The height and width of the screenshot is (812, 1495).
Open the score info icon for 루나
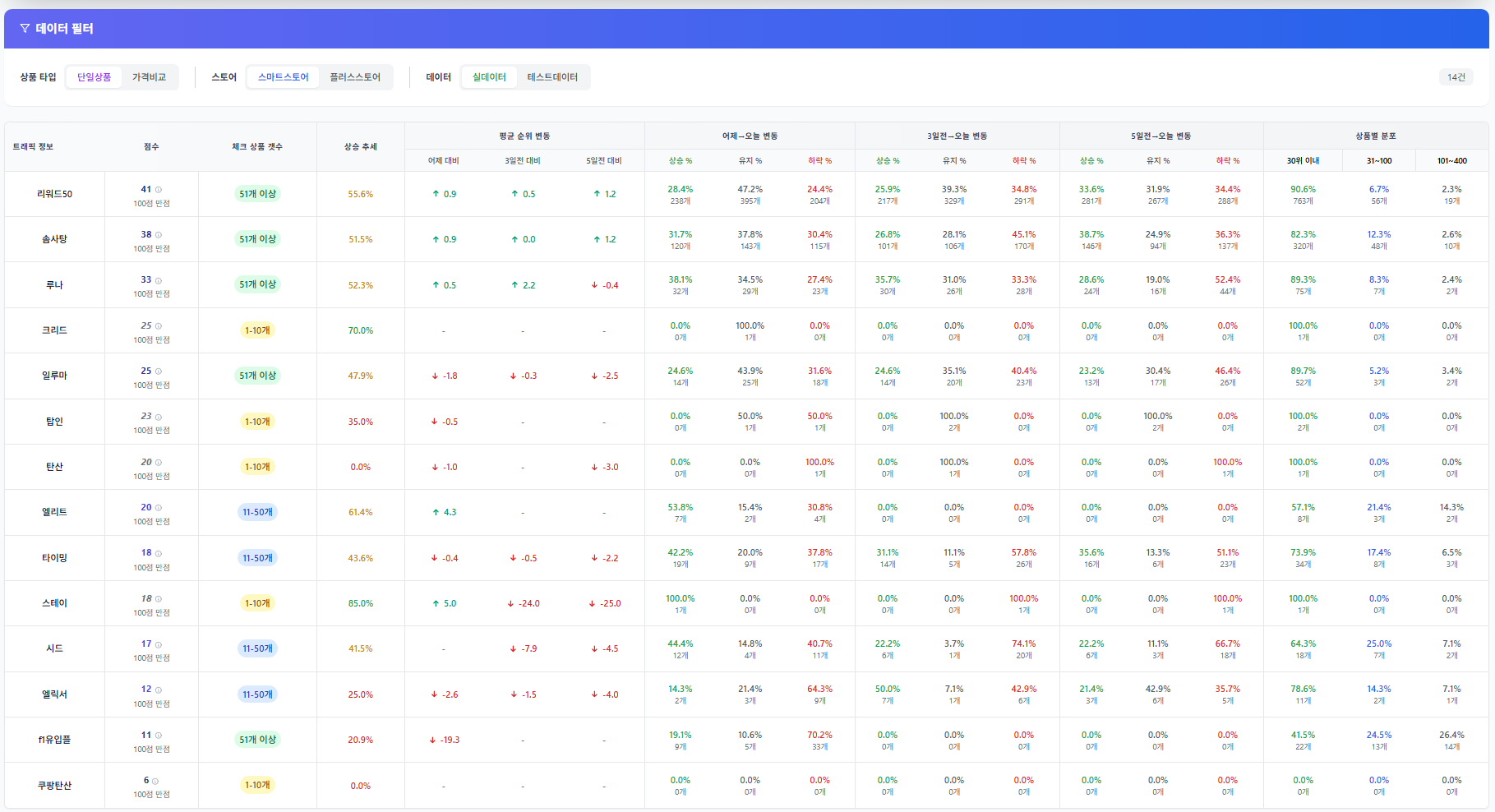159,280
